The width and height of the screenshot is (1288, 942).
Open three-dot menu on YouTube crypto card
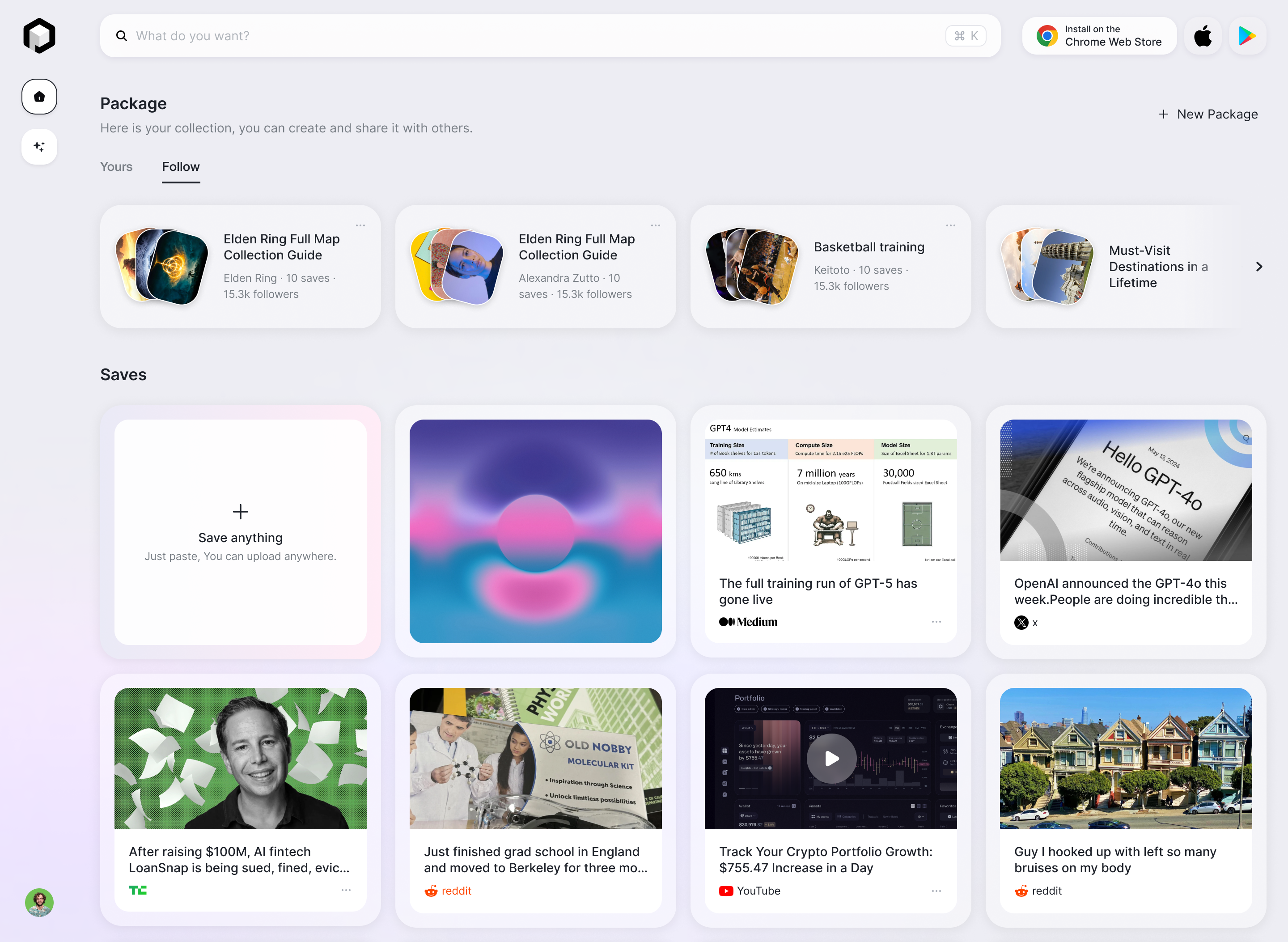[936, 891]
